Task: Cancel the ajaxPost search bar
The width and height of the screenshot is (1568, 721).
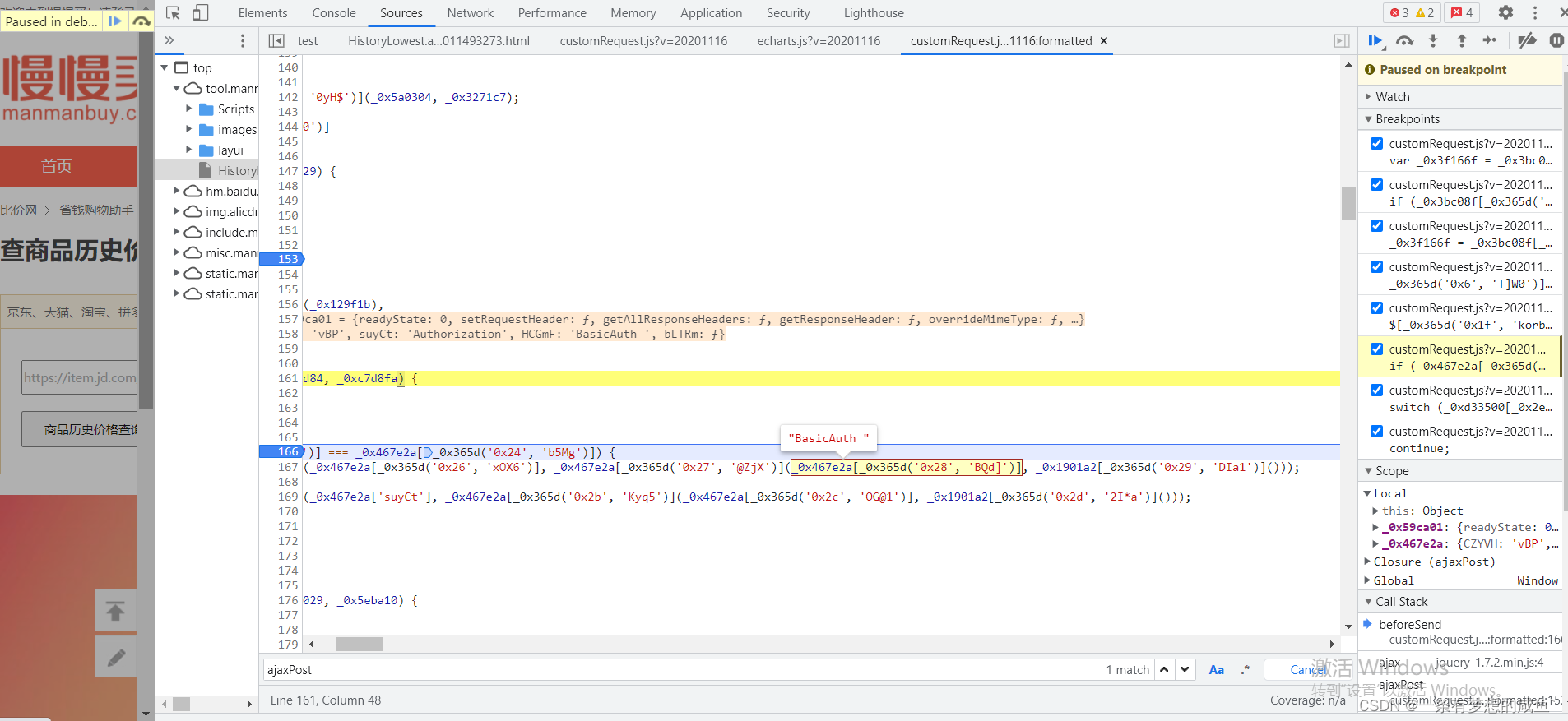Action: [x=1308, y=670]
